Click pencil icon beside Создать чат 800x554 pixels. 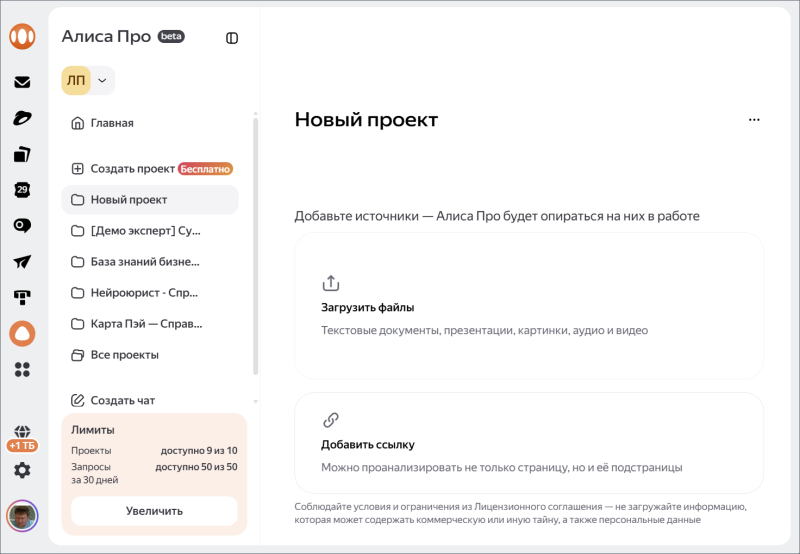(77, 400)
